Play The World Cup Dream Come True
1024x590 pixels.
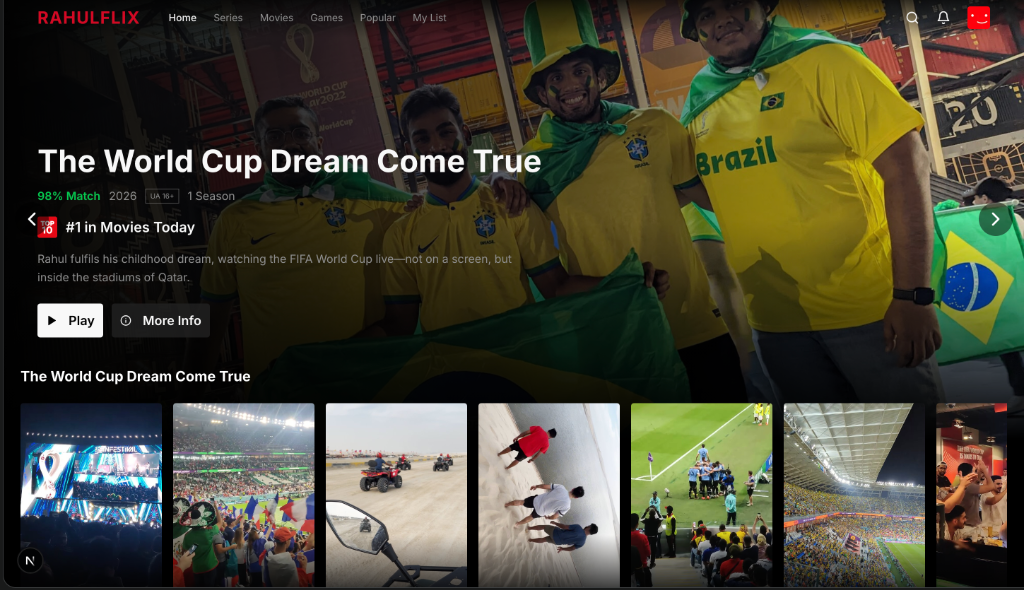(x=70, y=320)
